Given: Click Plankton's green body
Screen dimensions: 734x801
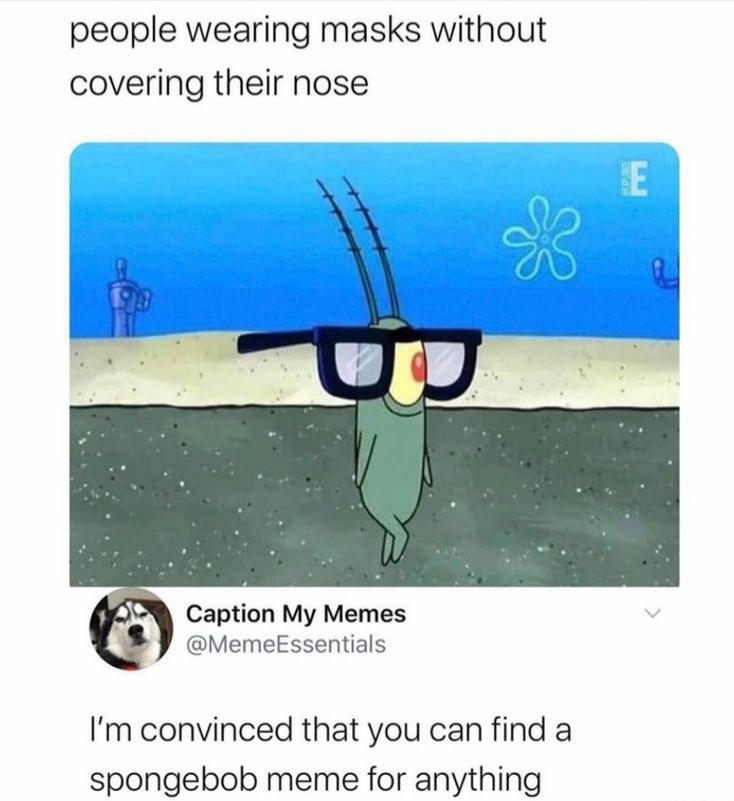Looking at the screenshot, I should coord(391,460).
